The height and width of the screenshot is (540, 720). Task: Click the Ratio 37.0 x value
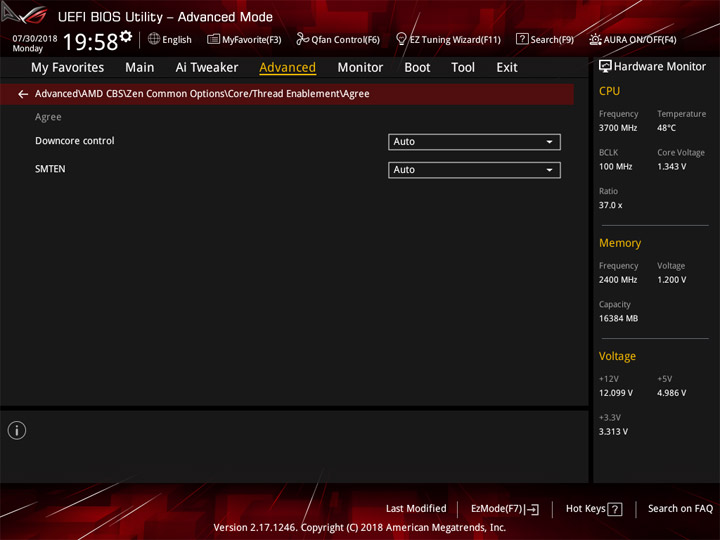coord(610,205)
